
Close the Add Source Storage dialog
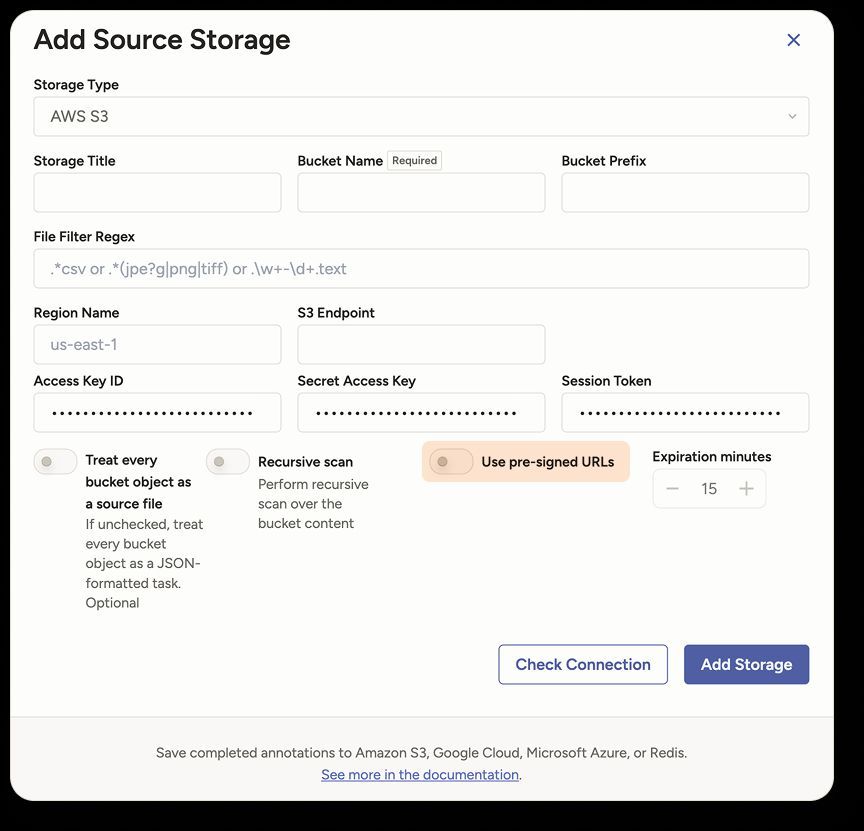tap(793, 40)
